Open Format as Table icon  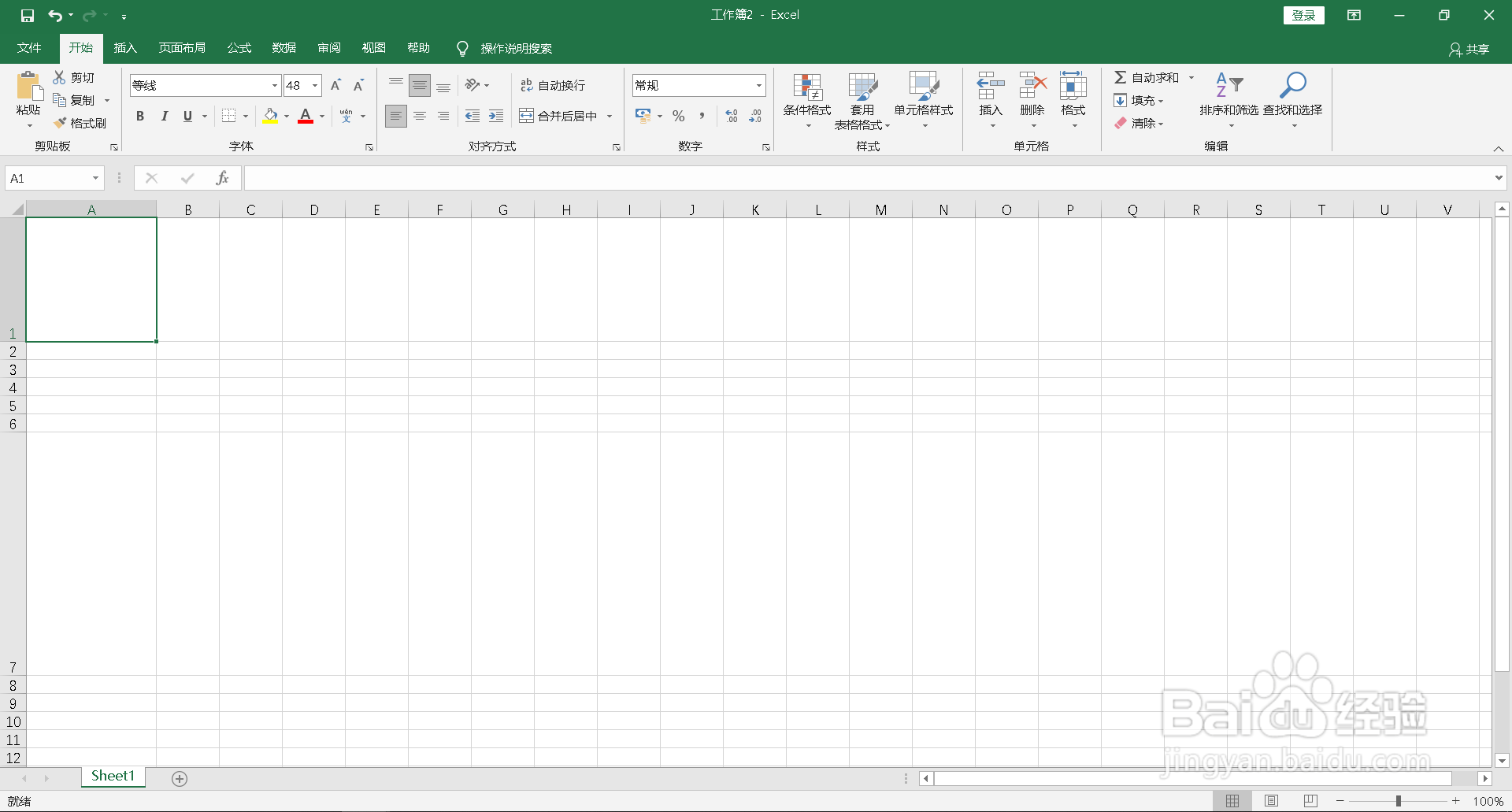(x=862, y=87)
